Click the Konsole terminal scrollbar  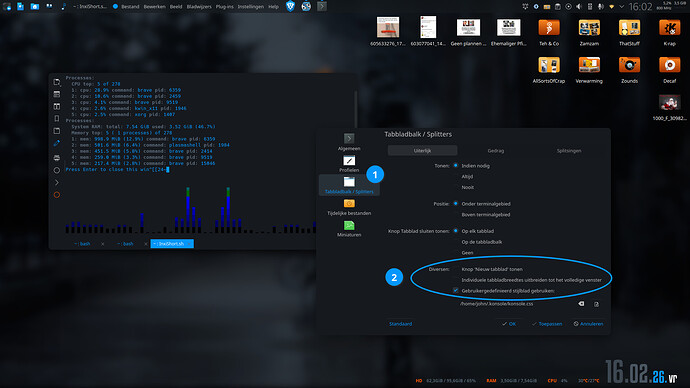(356, 110)
